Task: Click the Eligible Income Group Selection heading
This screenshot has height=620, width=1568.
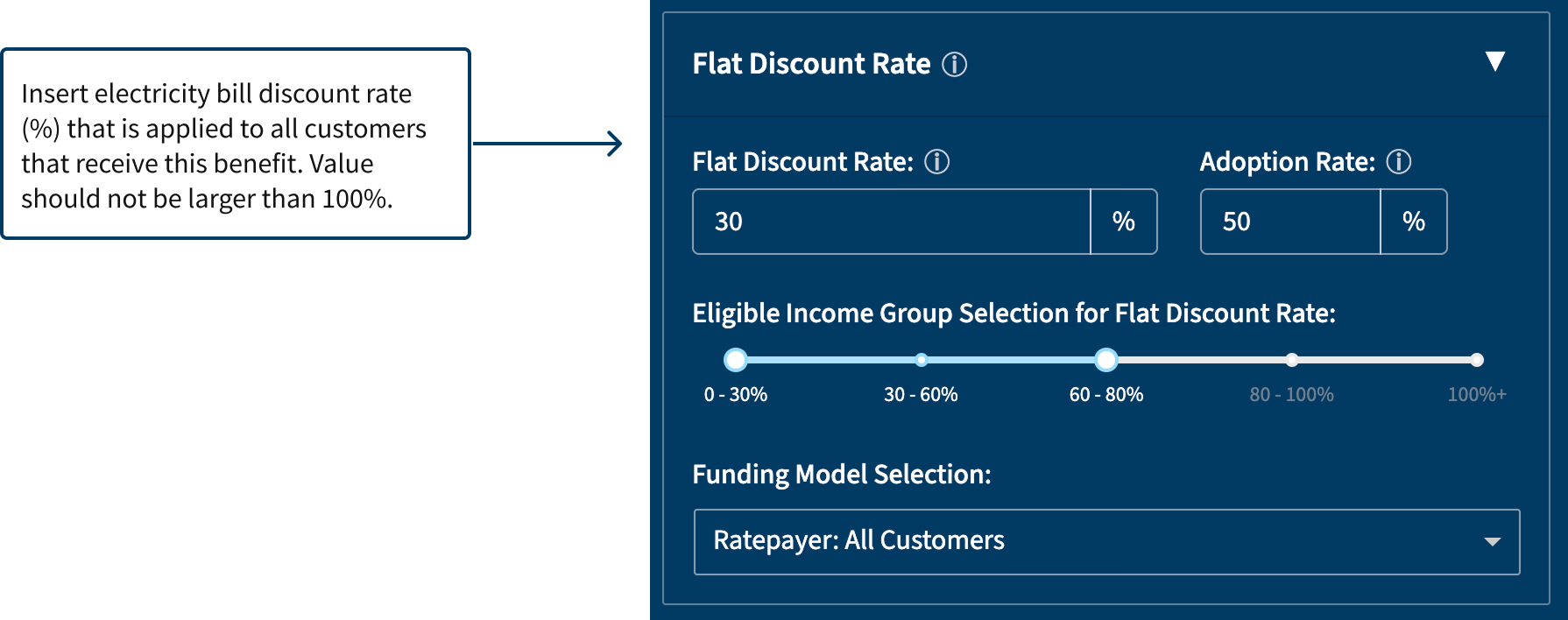Action: tap(1014, 313)
